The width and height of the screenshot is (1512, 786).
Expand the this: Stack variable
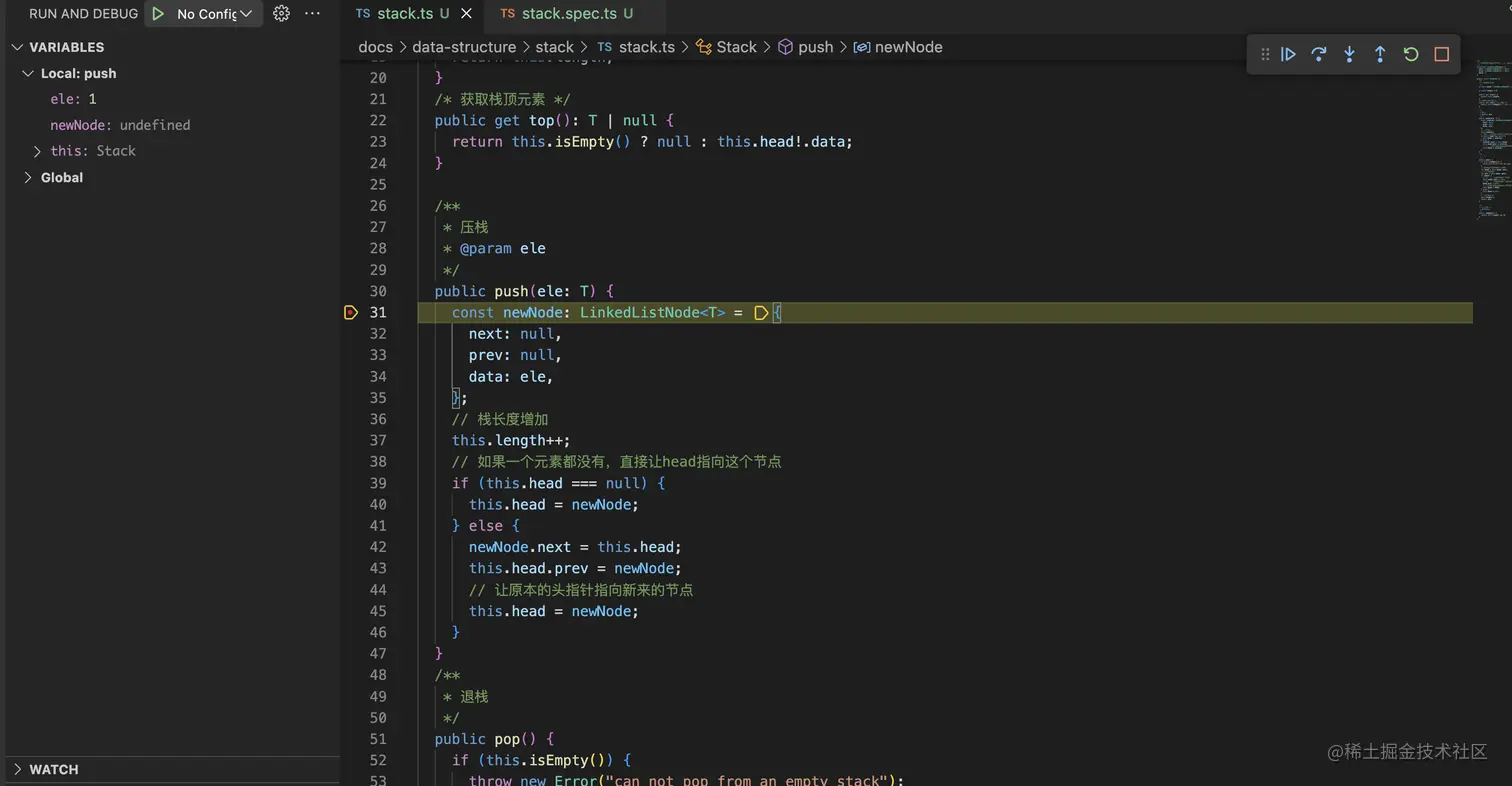point(38,151)
